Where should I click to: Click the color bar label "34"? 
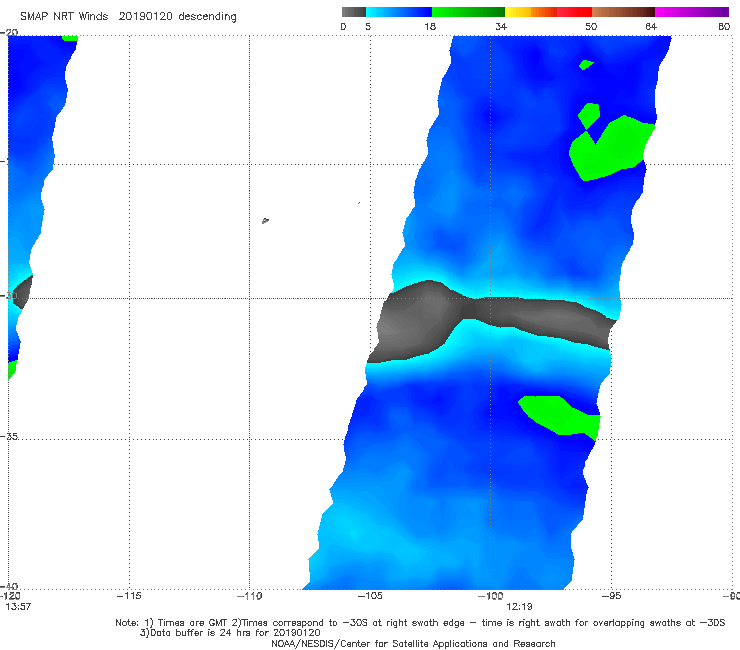coord(501,26)
